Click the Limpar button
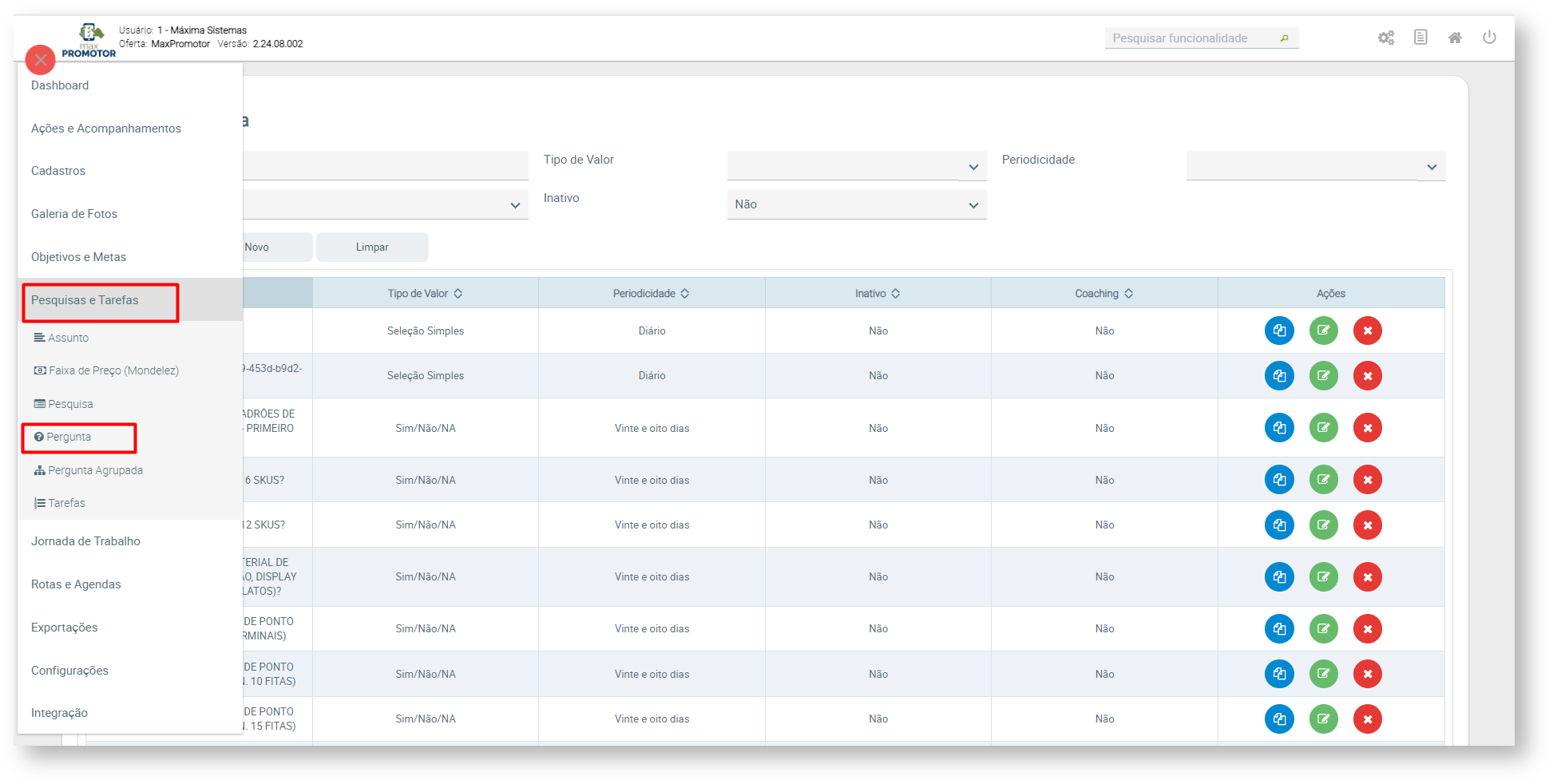The width and height of the screenshot is (1553, 784). click(x=372, y=247)
